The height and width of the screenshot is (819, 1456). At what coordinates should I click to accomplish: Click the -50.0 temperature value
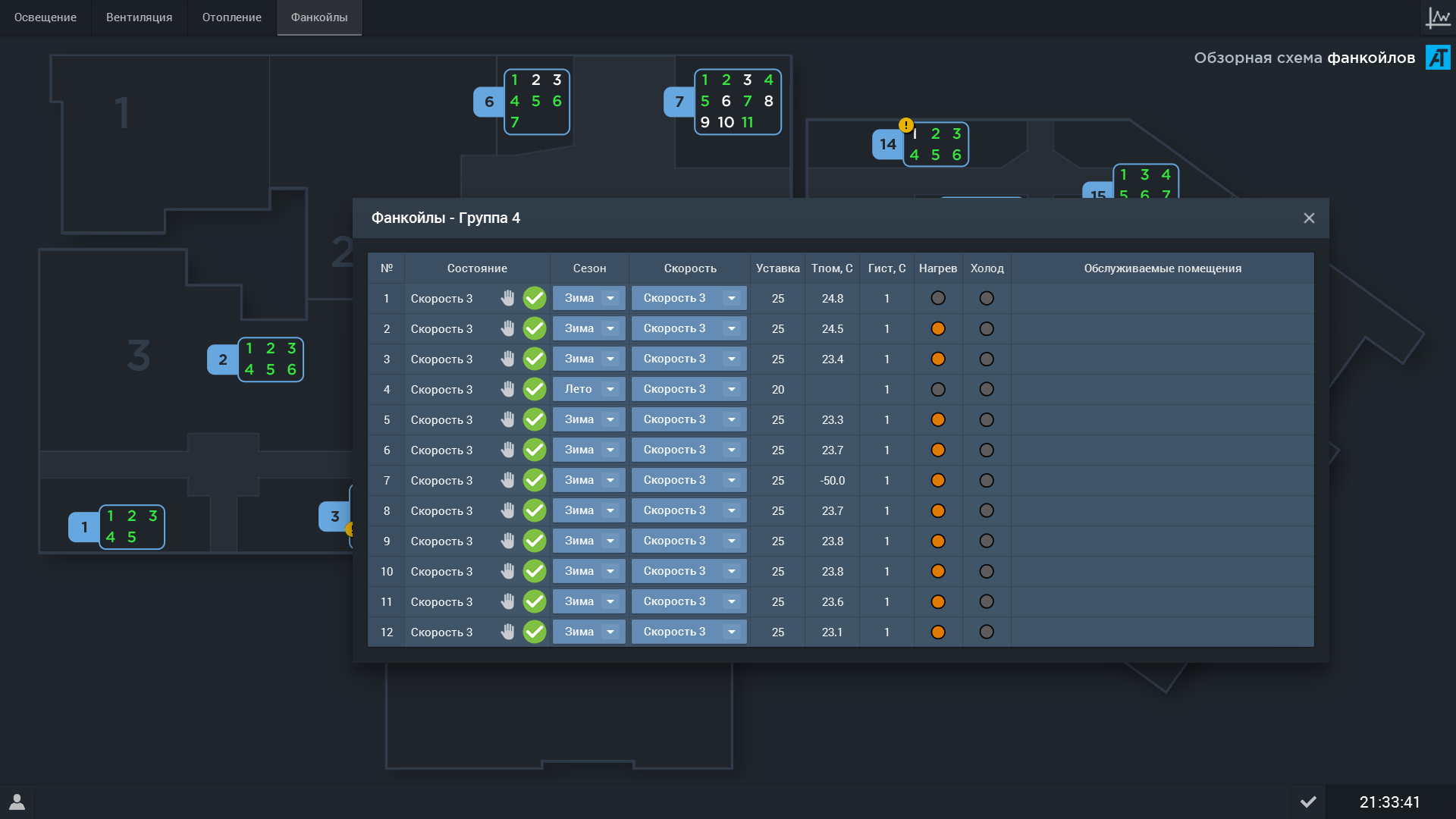[833, 481]
